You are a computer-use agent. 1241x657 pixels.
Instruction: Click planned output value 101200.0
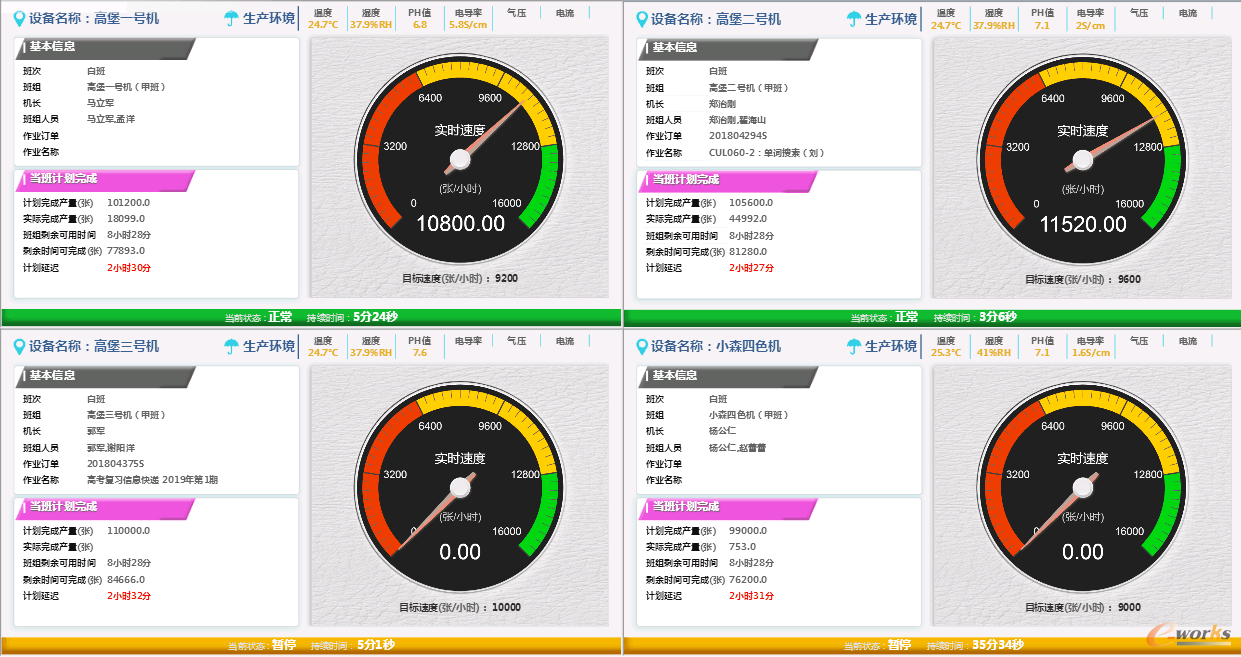(x=128, y=202)
